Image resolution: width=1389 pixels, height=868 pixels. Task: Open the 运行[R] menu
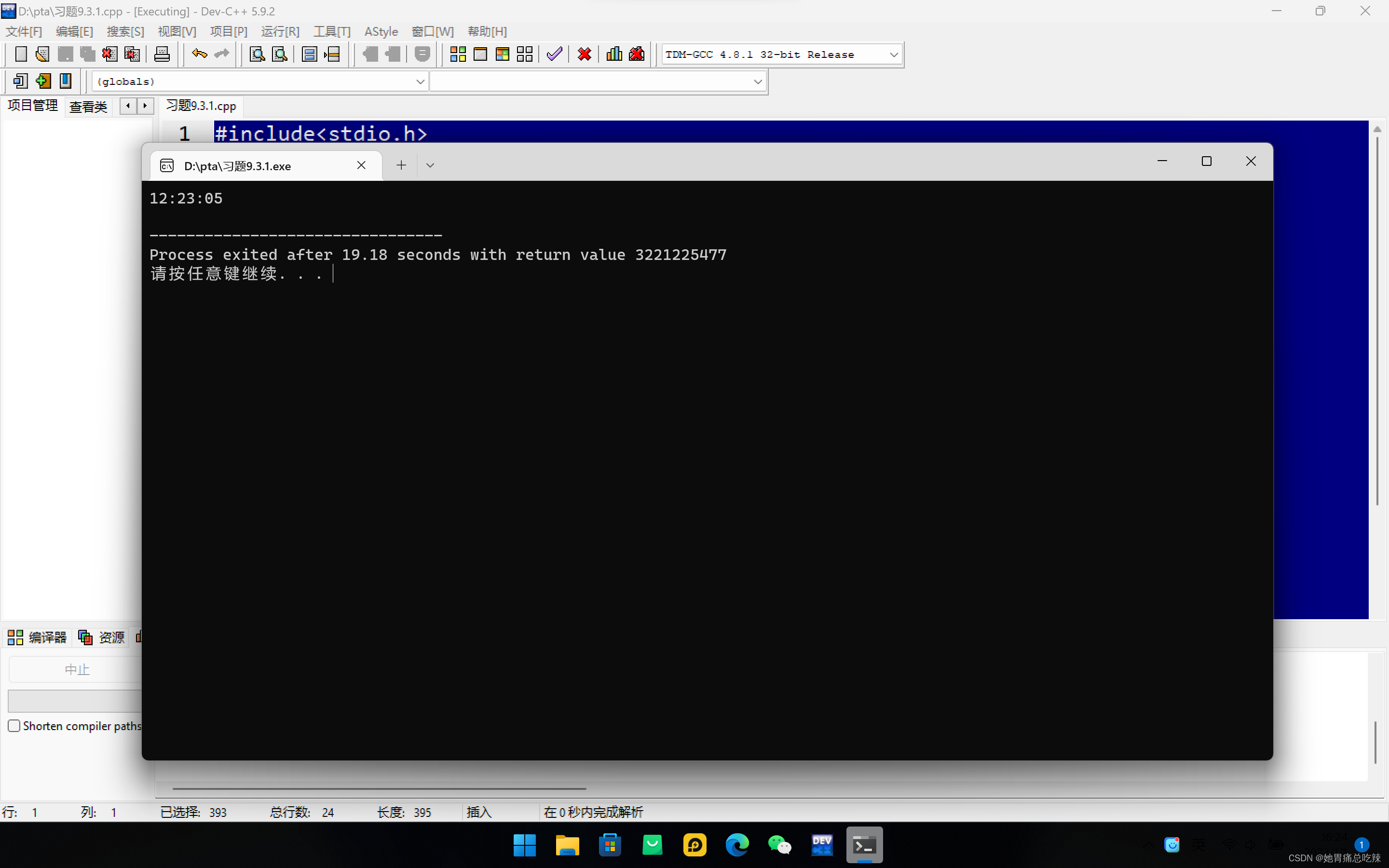280,31
